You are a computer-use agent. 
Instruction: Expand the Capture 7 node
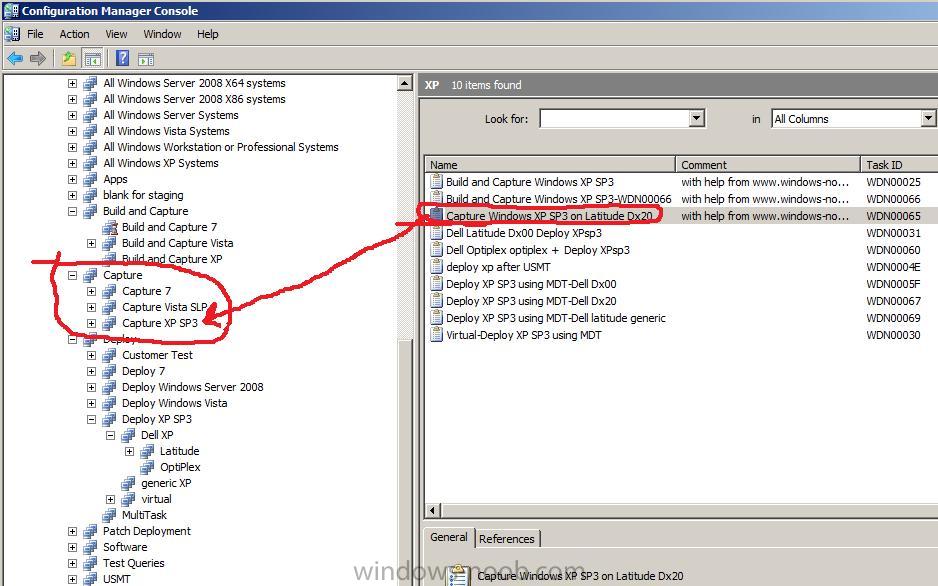(92, 291)
